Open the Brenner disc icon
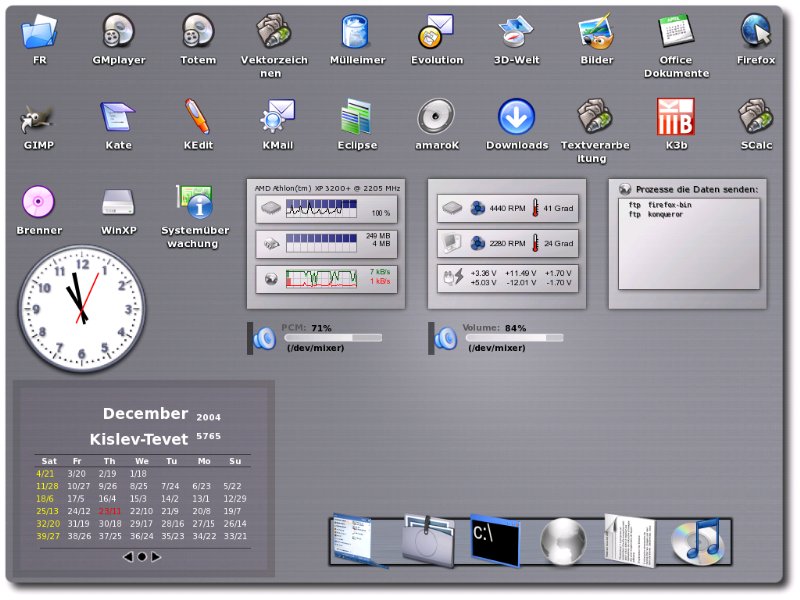800x600 pixels. 38,202
